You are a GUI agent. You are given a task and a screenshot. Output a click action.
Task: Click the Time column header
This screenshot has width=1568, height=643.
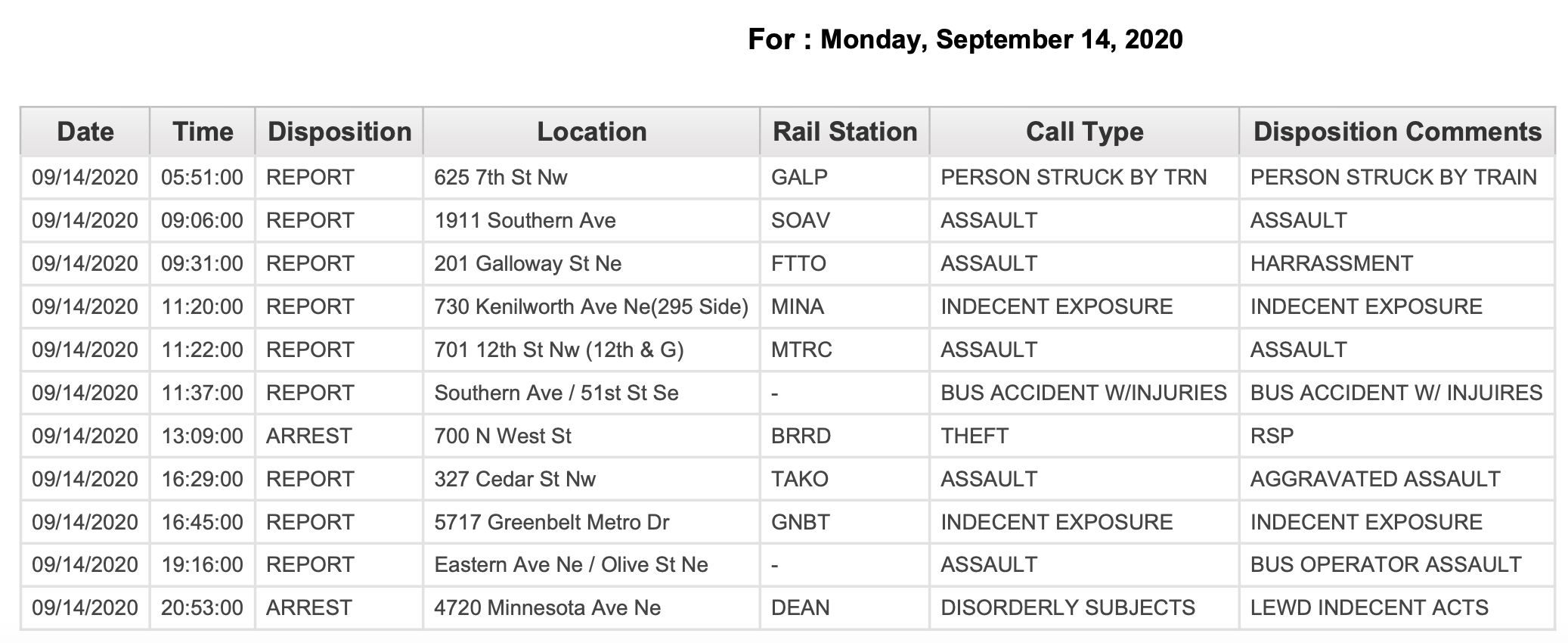coord(203,132)
